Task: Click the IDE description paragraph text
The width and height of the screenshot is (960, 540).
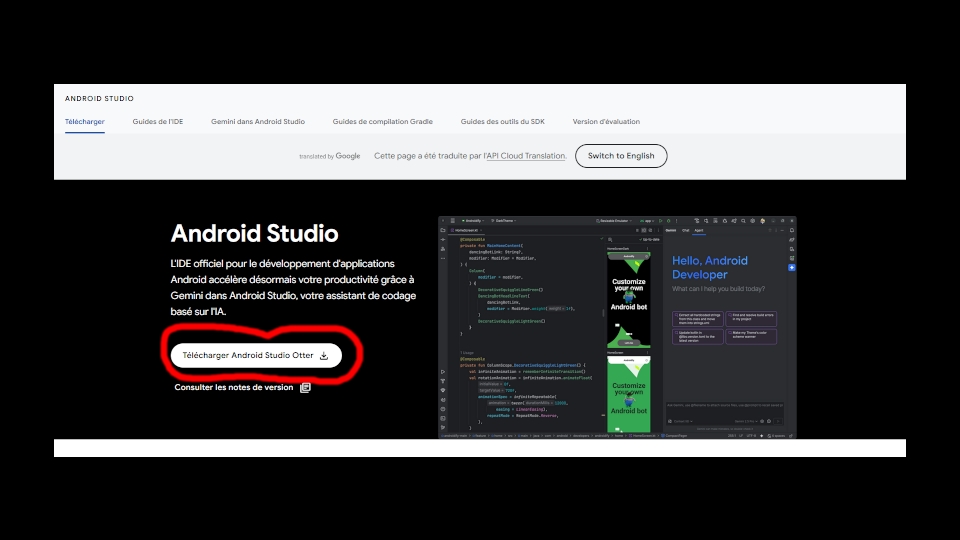Action: (293, 287)
